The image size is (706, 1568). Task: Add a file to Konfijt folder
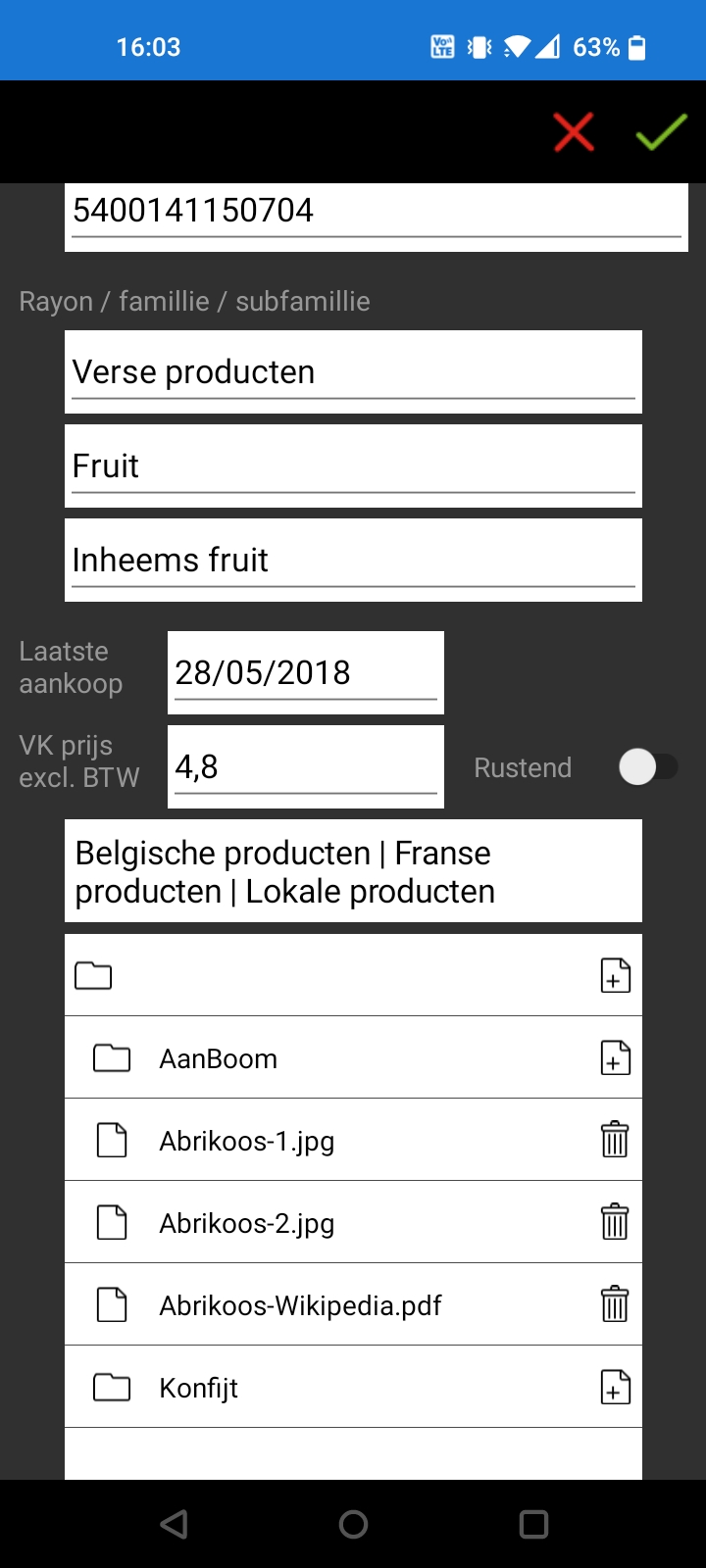[x=615, y=1388]
